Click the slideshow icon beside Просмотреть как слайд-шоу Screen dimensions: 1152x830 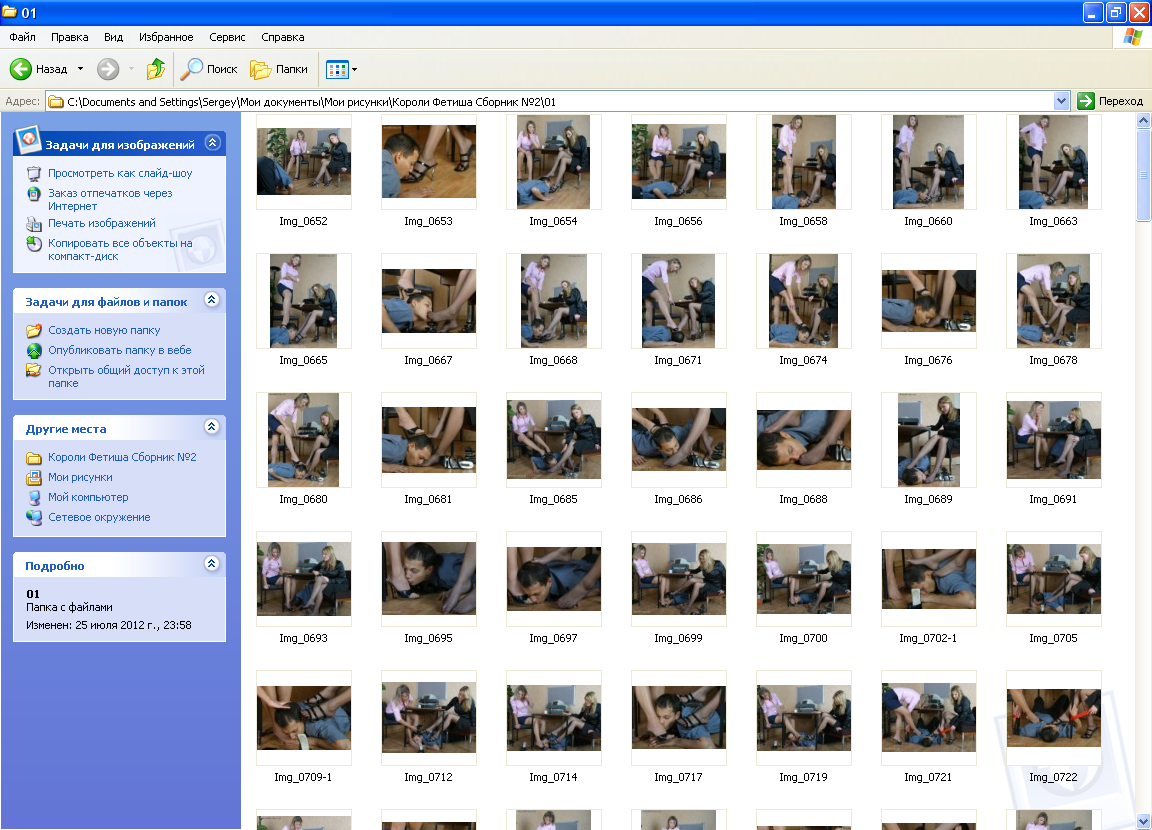click(34, 174)
